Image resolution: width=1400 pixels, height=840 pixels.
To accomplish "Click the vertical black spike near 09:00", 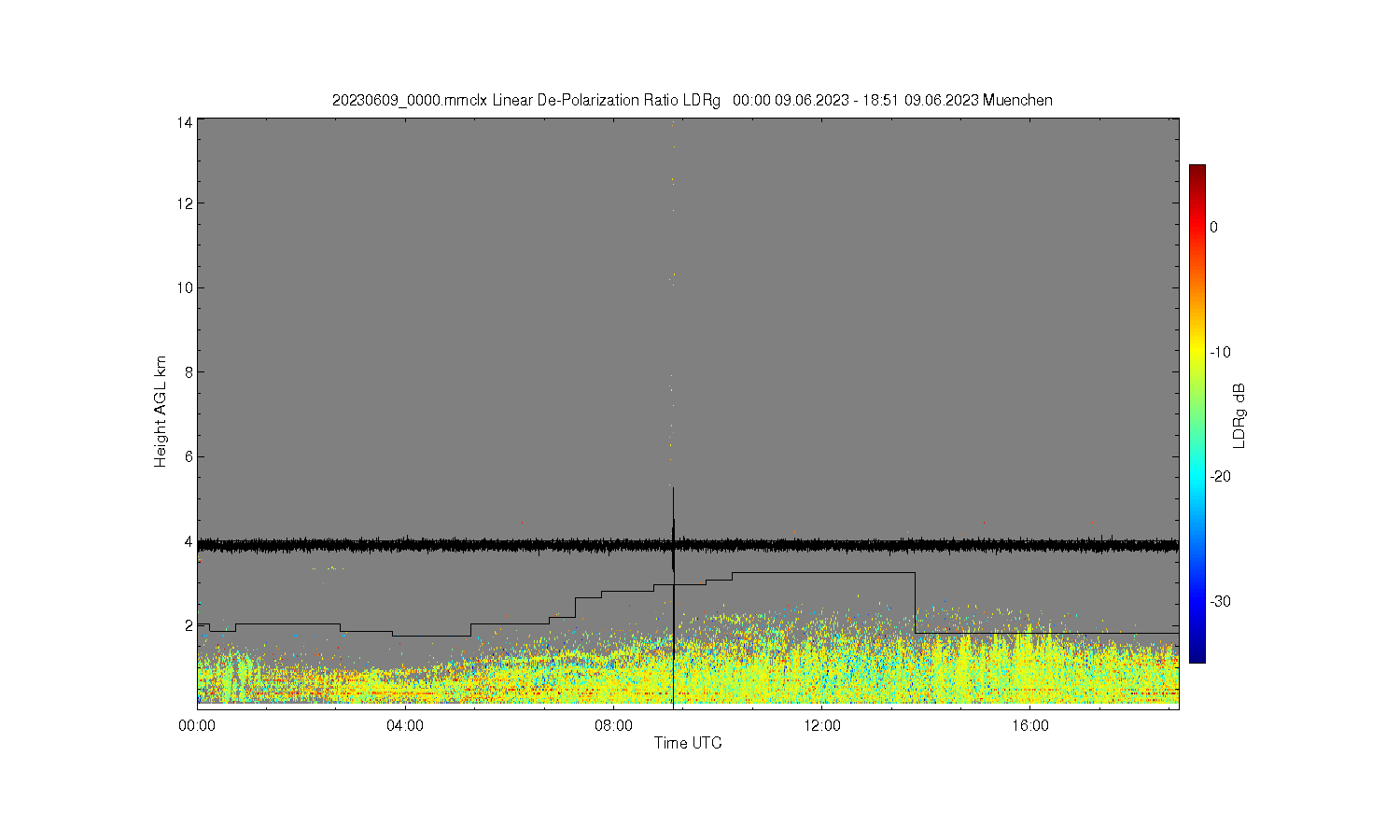I will click(x=673, y=597).
